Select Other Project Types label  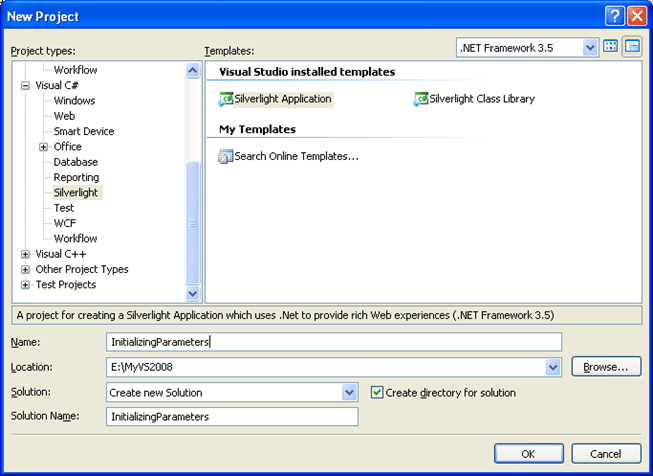pyautogui.click(x=82, y=269)
